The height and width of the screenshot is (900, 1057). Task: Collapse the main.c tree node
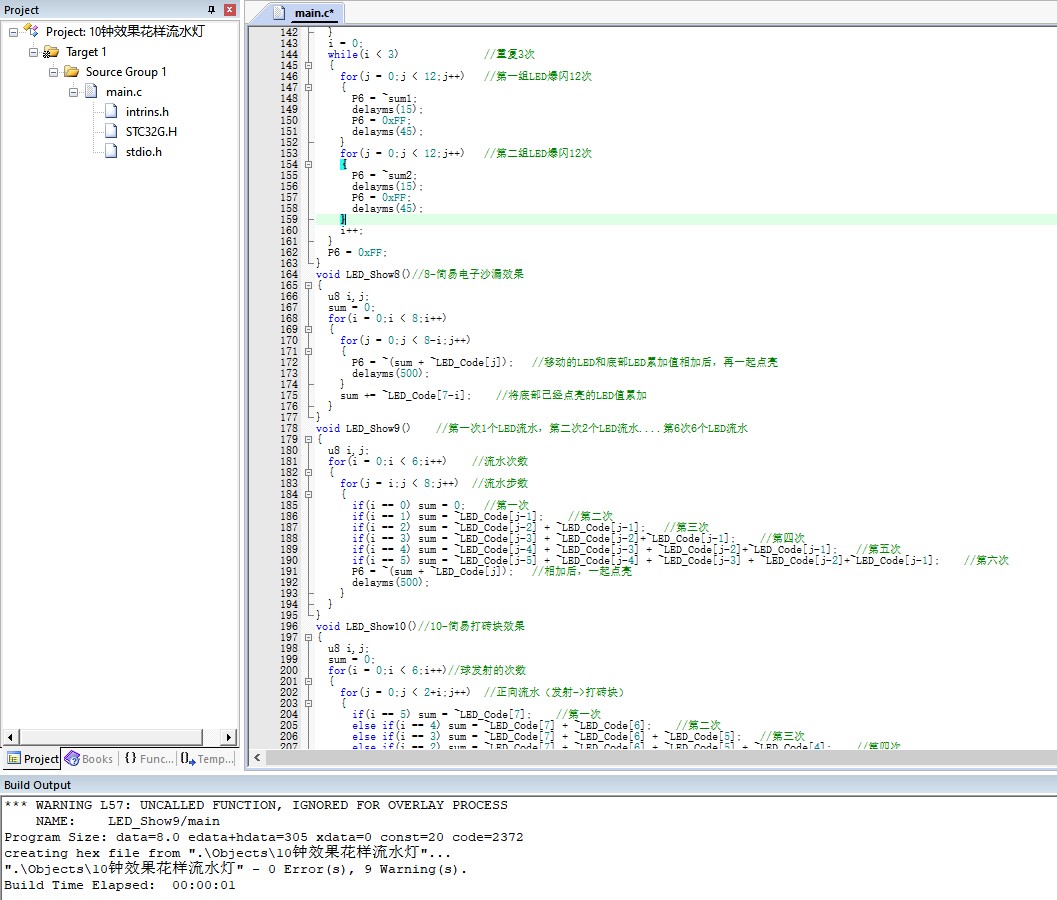click(x=73, y=92)
